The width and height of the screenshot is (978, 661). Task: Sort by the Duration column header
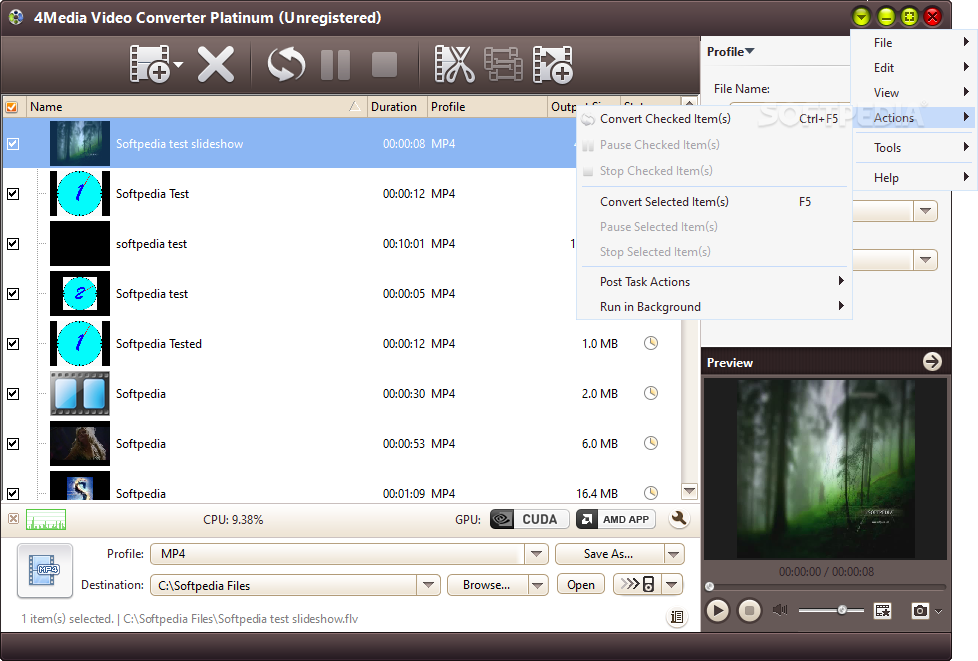pyautogui.click(x=397, y=107)
